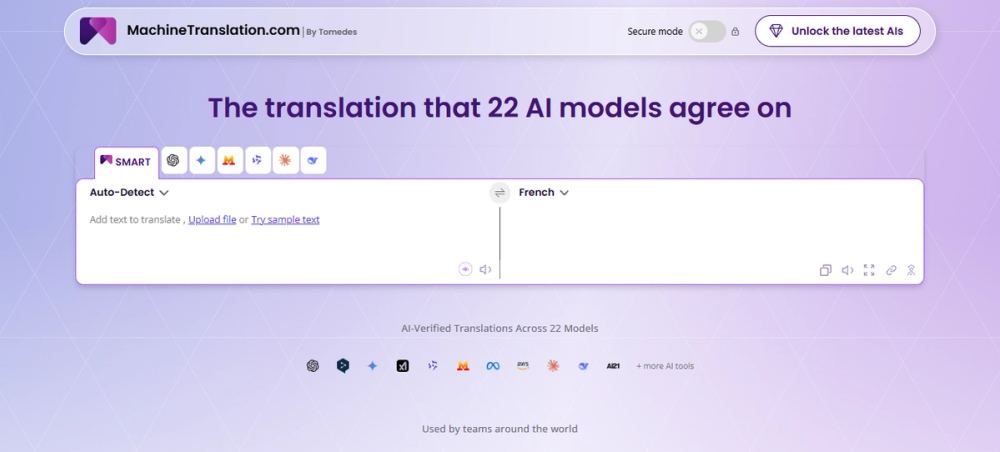Open the Auto-Detect source language dropdown

[129, 193]
